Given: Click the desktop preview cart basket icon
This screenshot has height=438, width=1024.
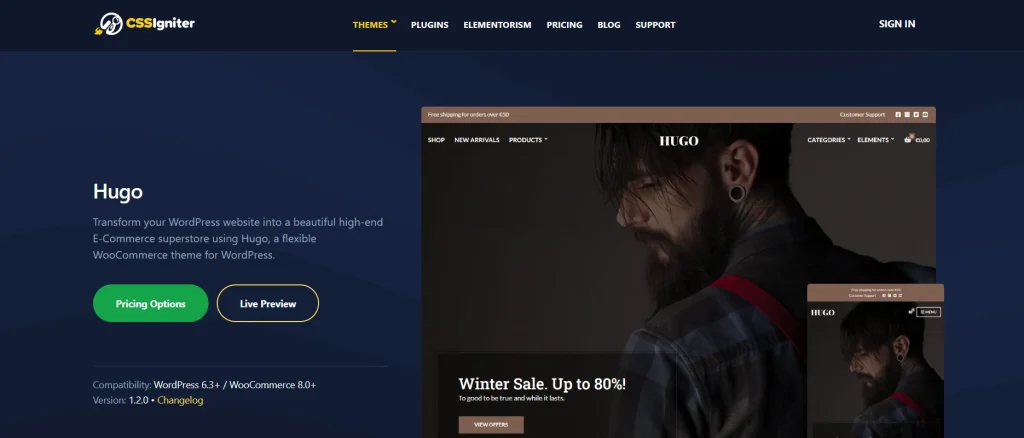Looking at the screenshot, I should click(908, 139).
